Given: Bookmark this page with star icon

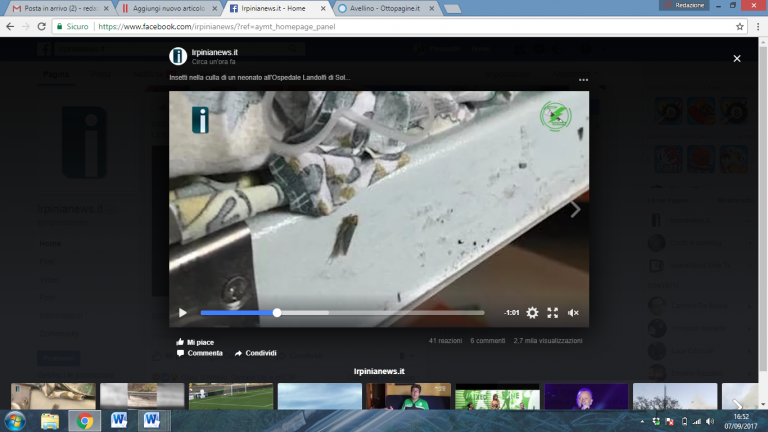Looking at the screenshot, I should point(740,26).
